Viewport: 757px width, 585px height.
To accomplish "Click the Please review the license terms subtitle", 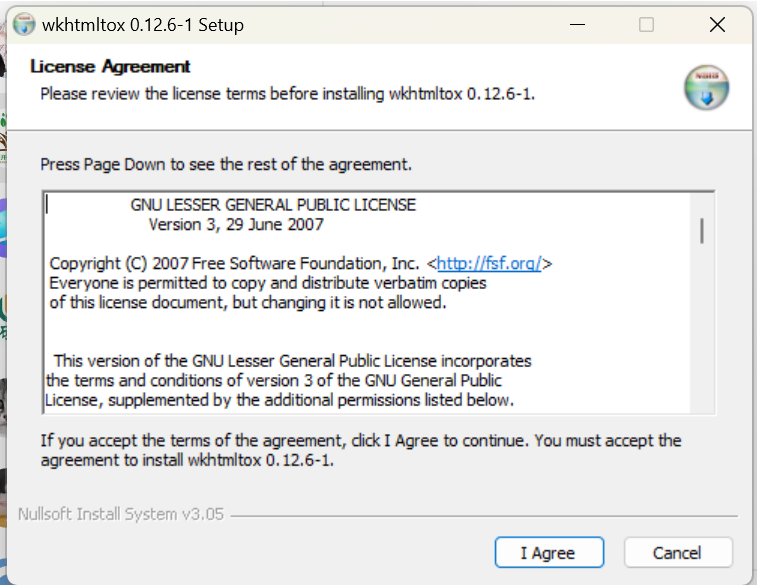I will 288,94.
